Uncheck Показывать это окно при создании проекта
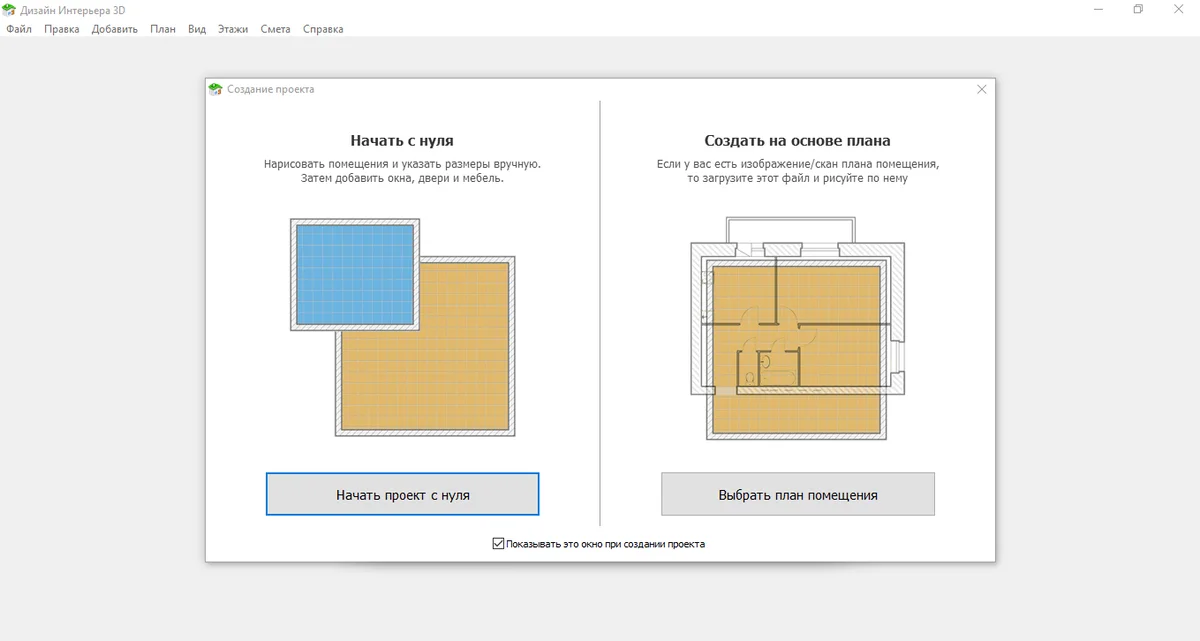1200x641 pixels. (498, 544)
